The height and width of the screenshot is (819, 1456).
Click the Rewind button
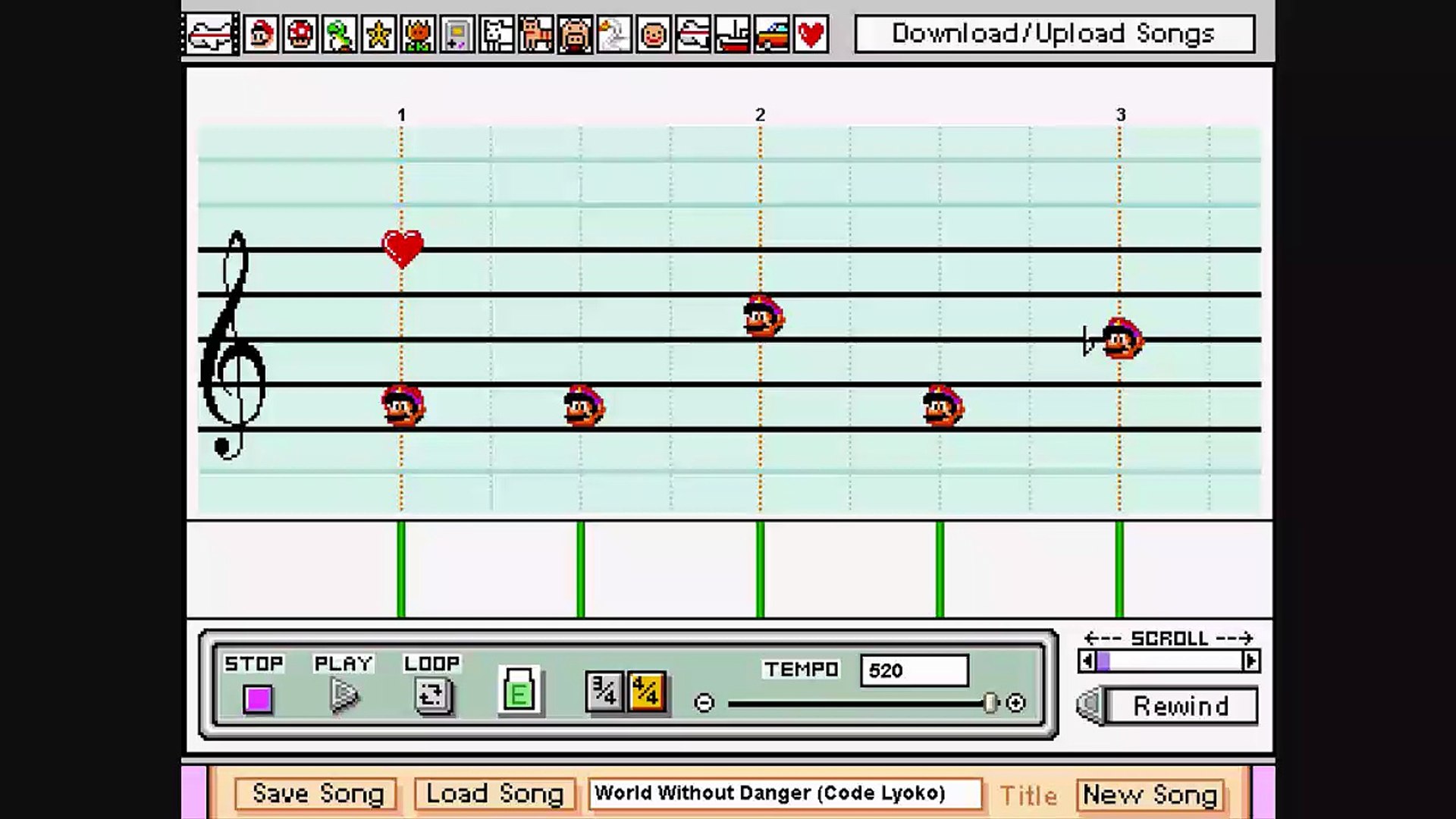1181,706
